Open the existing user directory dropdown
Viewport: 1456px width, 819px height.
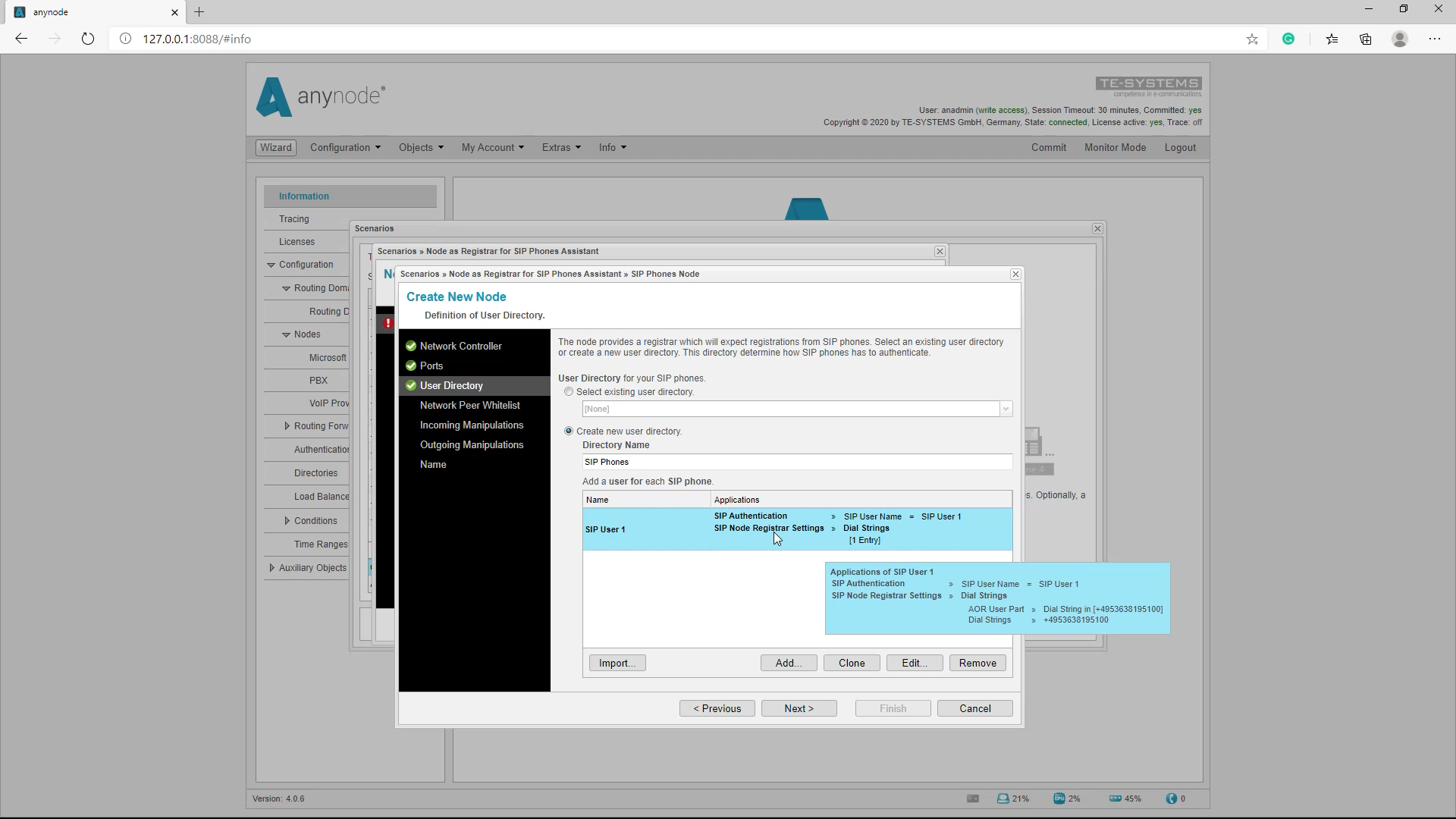[x=1006, y=409]
